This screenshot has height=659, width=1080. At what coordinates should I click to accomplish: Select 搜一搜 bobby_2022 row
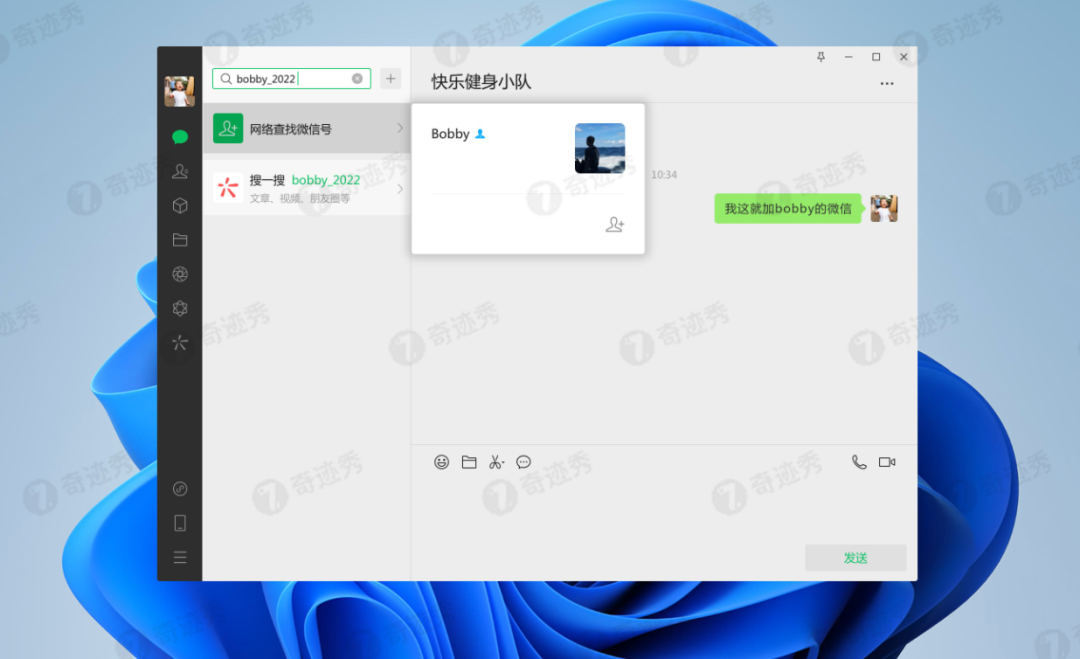[x=307, y=188]
